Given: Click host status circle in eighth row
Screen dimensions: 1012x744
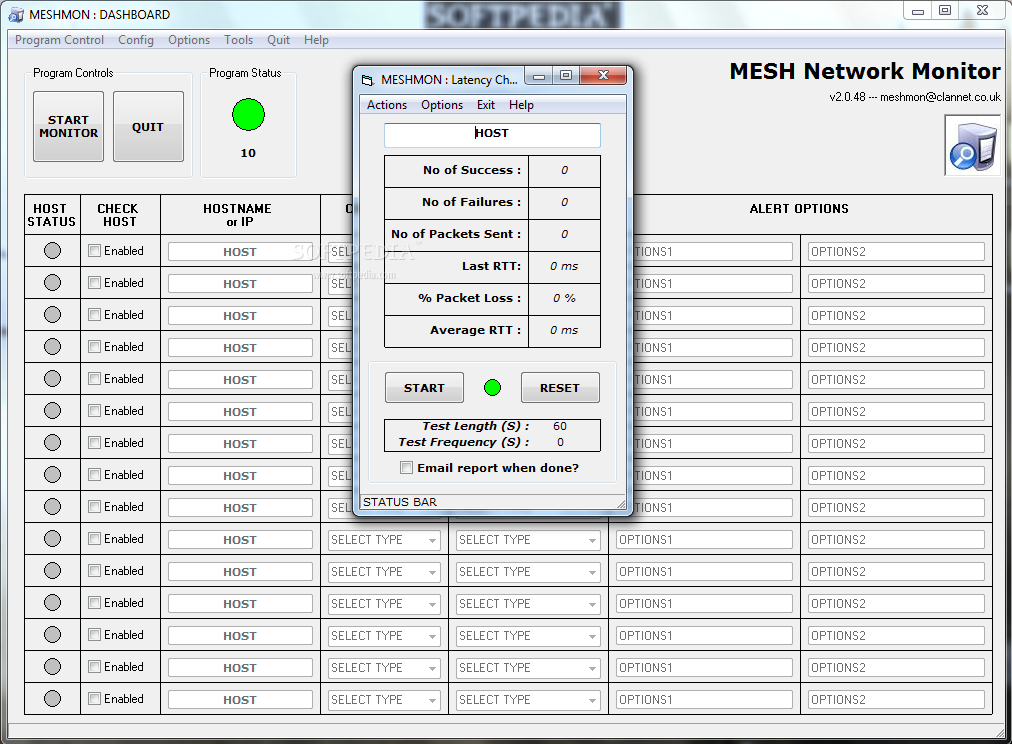Looking at the screenshot, I should point(52,474).
